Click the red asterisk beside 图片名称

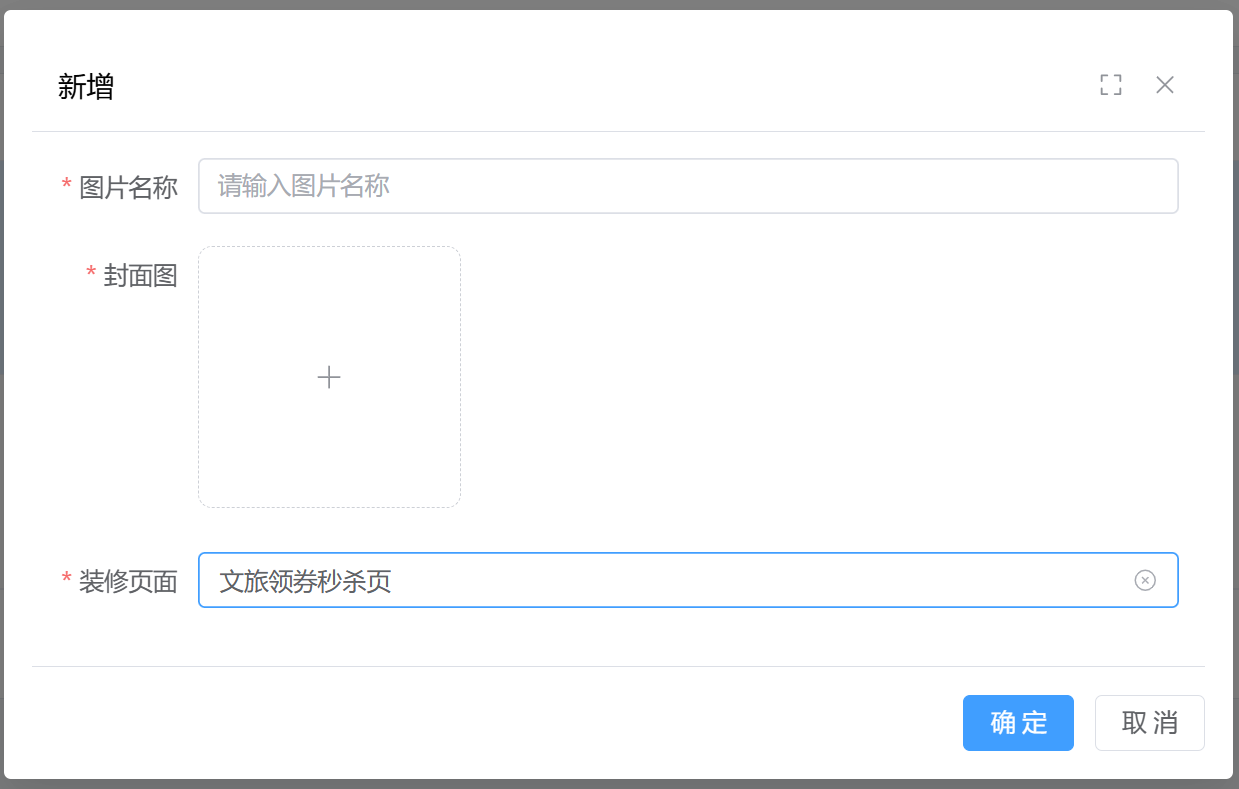[x=67, y=187]
